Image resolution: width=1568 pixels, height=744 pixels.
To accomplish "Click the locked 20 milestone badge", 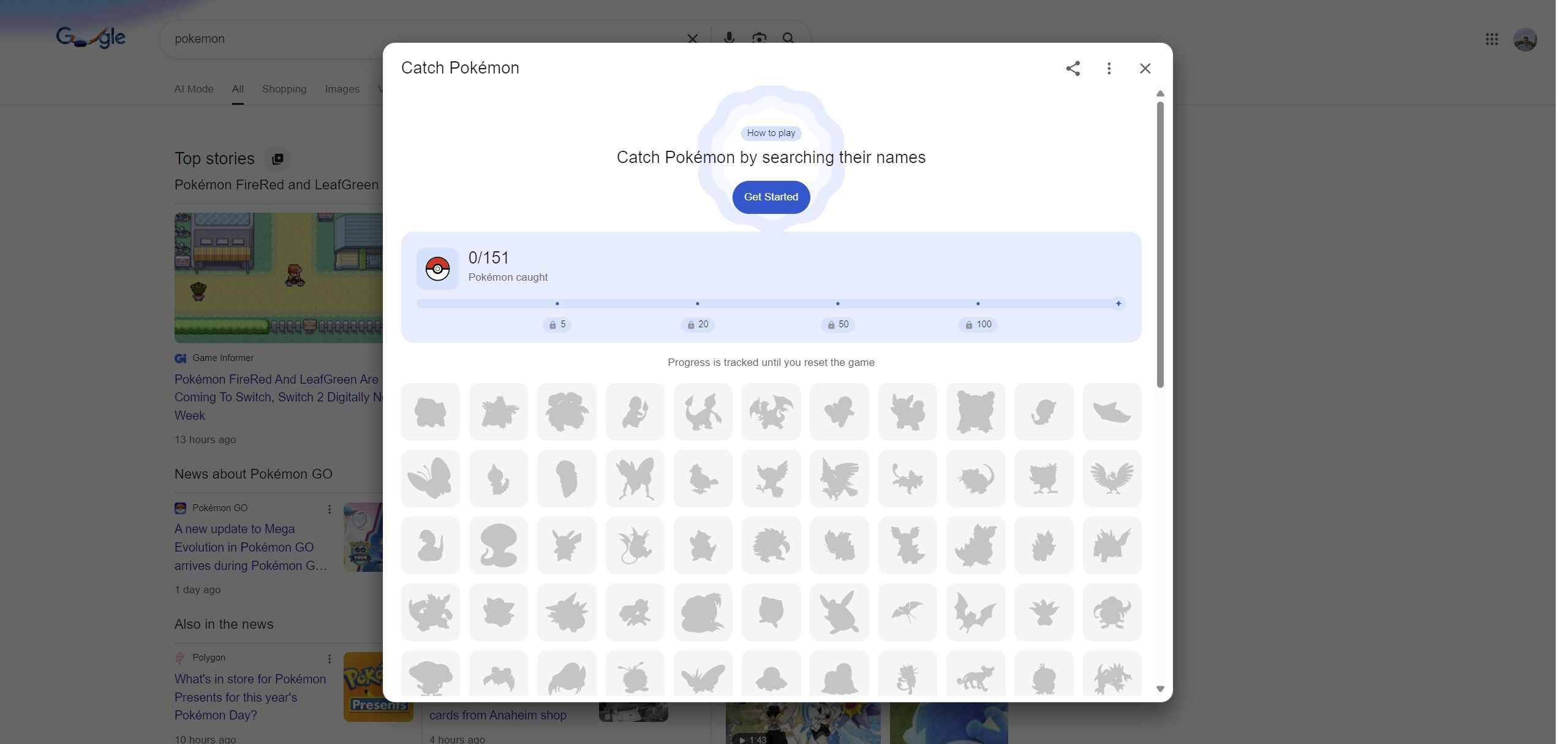I will click(697, 324).
